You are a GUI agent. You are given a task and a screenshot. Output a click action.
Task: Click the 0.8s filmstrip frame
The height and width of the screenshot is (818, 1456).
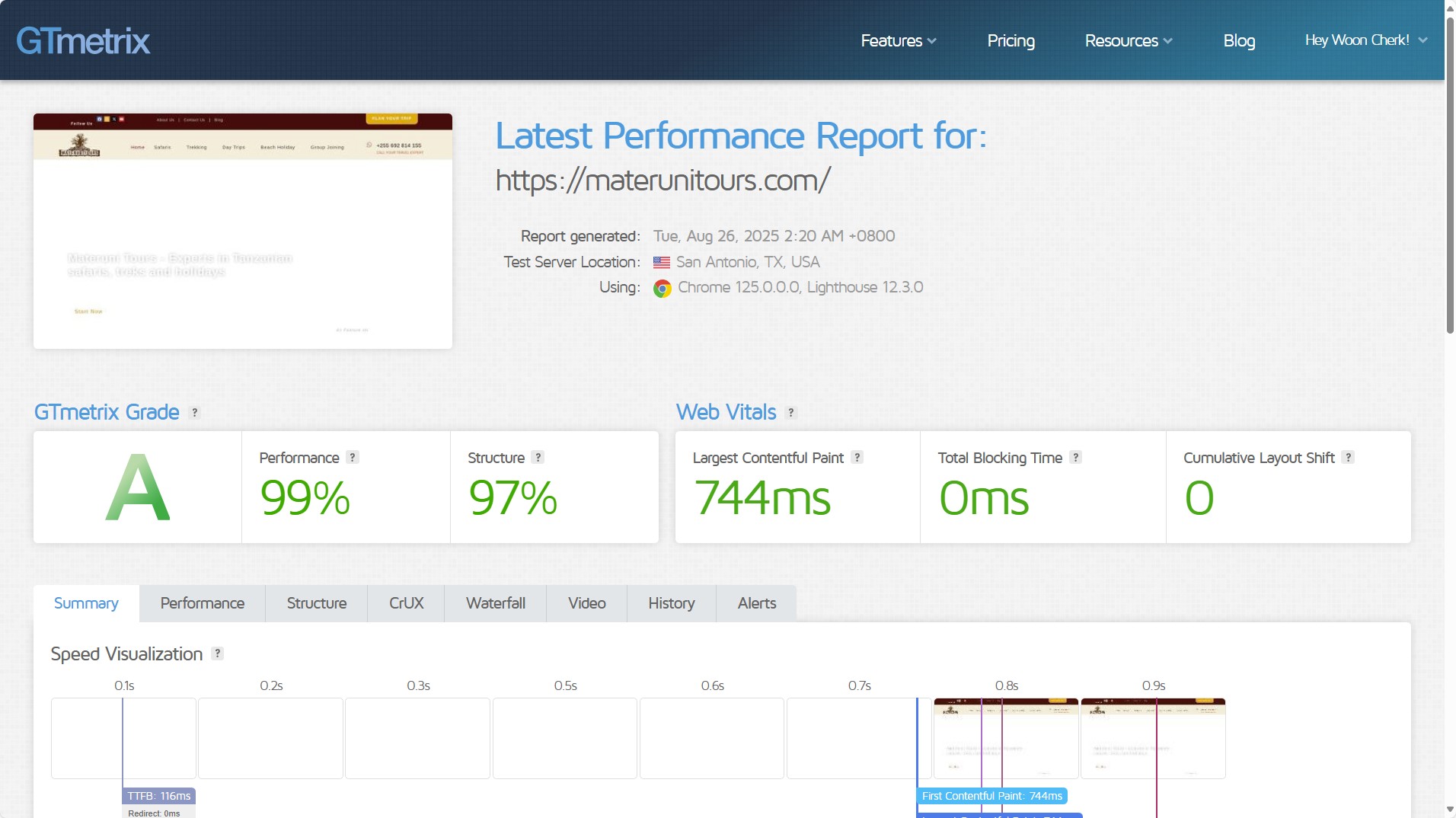[1006, 738]
